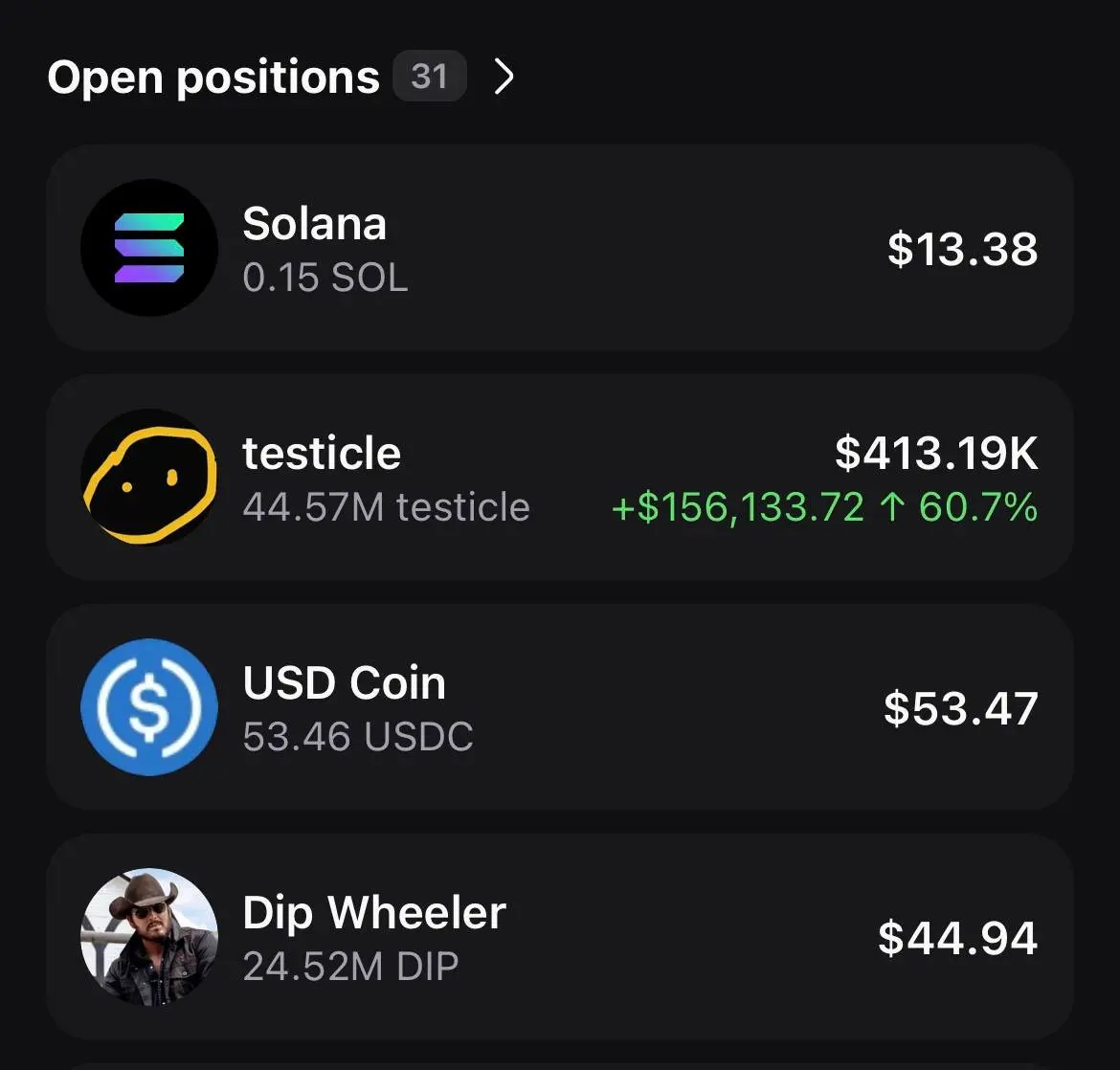This screenshot has height=1070, width=1120.
Task: Tap the $44.94 Dip Wheeler value
Action: 957,938
